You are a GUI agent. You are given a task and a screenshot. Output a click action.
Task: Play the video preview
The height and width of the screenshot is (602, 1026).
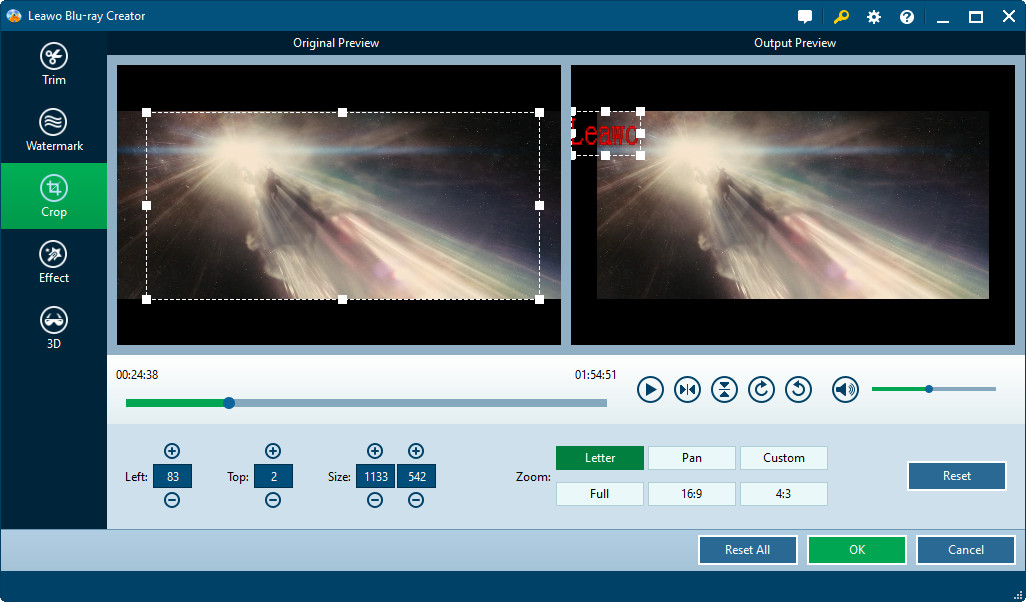(x=650, y=389)
